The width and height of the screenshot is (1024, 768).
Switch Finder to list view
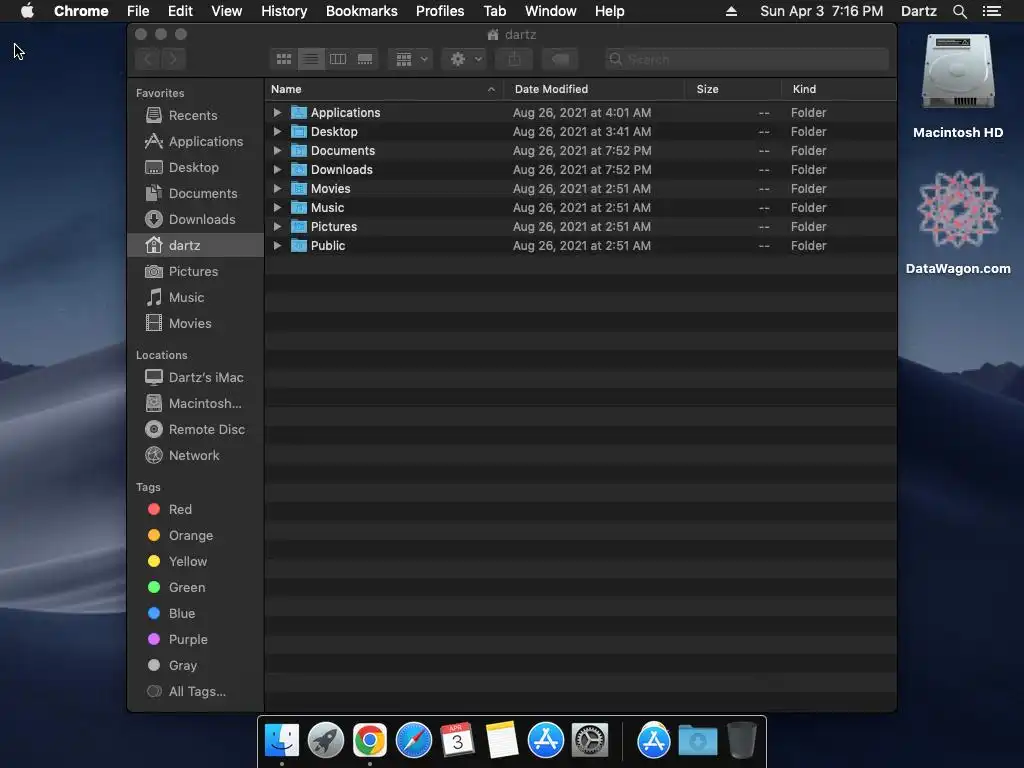click(311, 59)
